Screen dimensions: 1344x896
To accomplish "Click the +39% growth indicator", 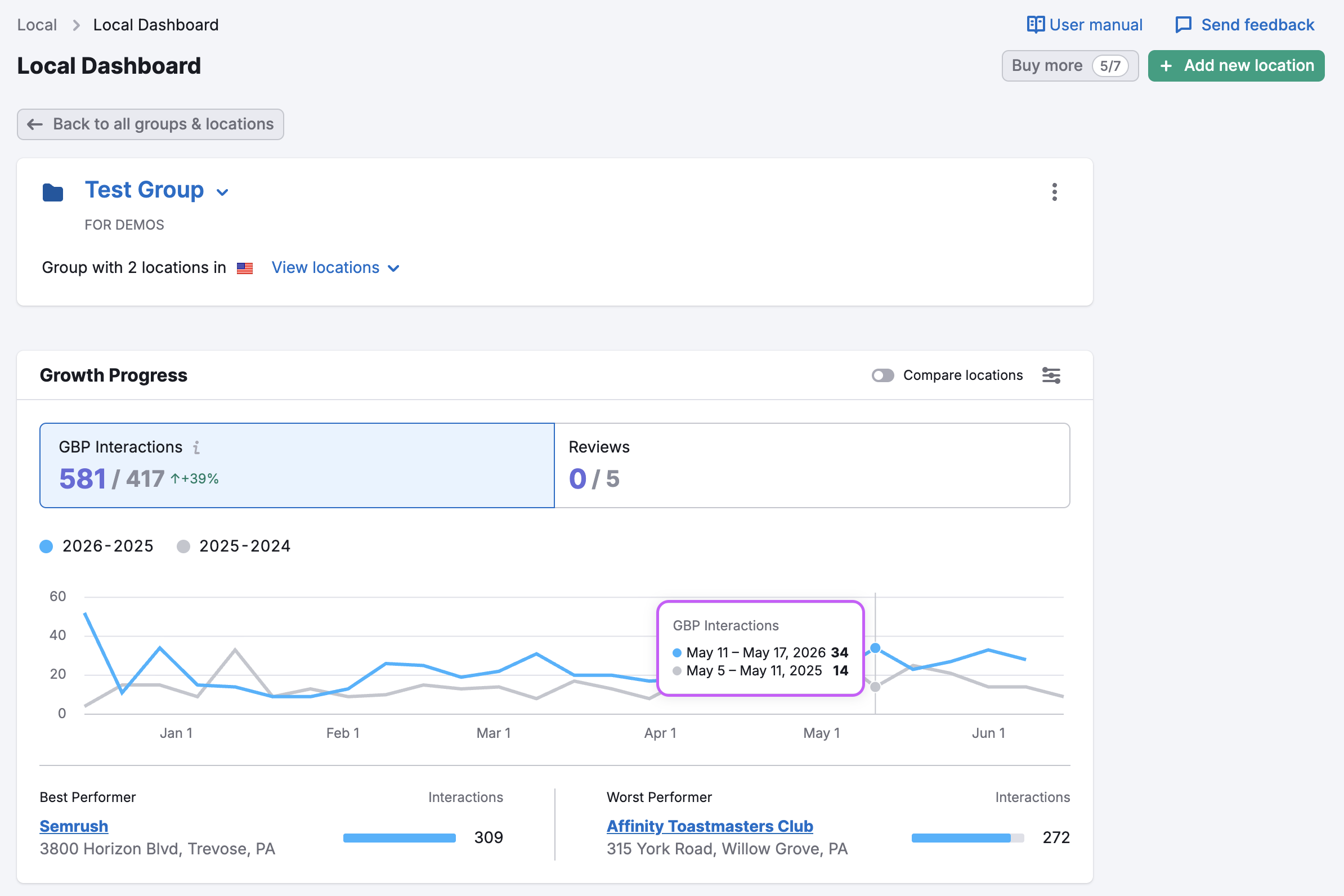I will tap(194, 479).
